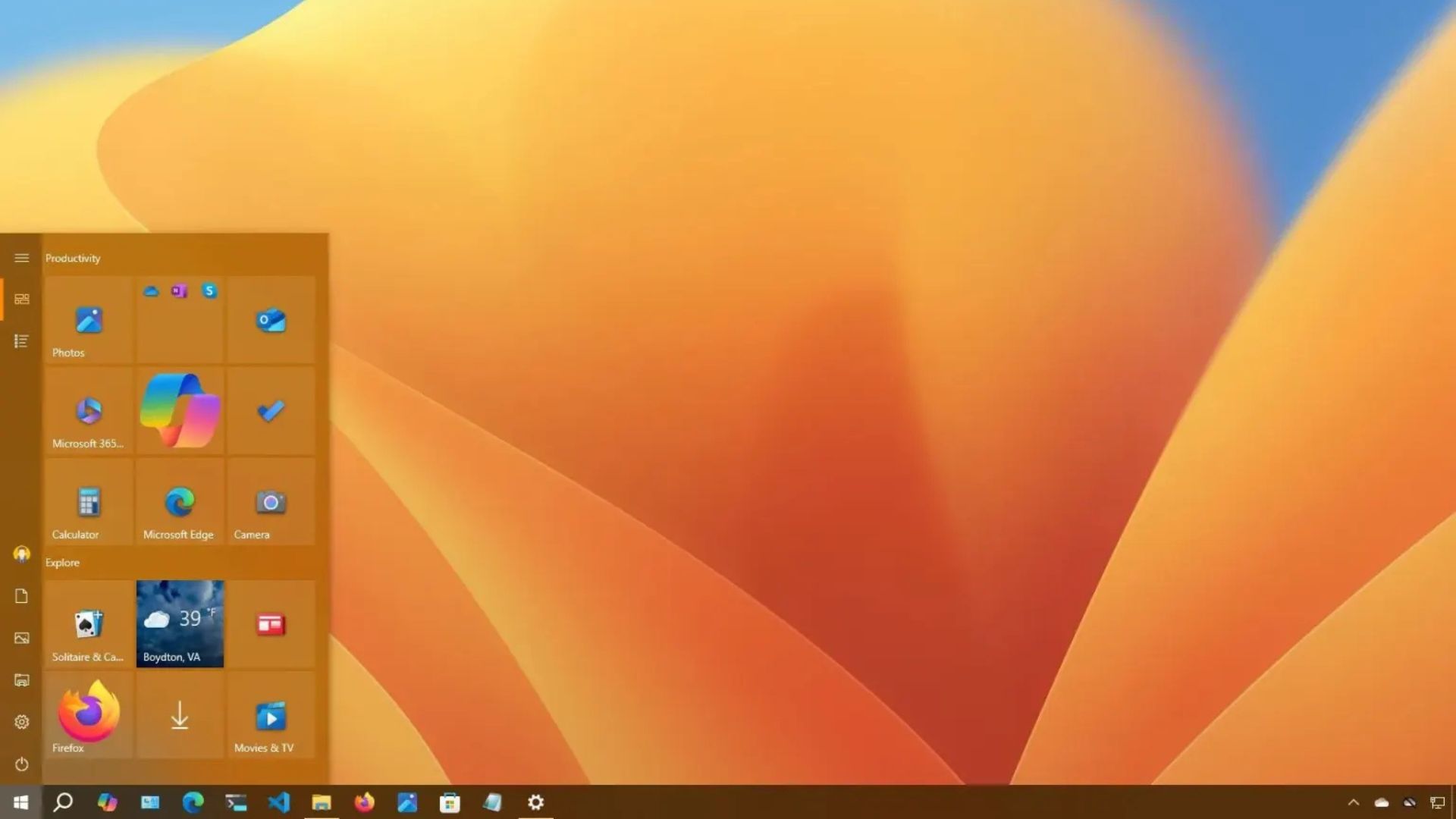
Task: Open user account options in sidebar
Action: (x=21, y=553)
